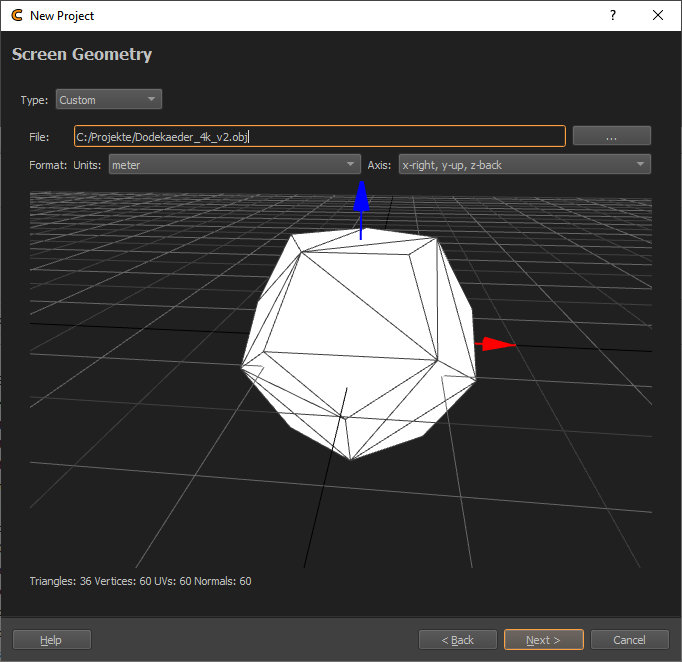Browse for a file with the ... button
This screenshot has height=662, width=682.
[x=611, y=136]
